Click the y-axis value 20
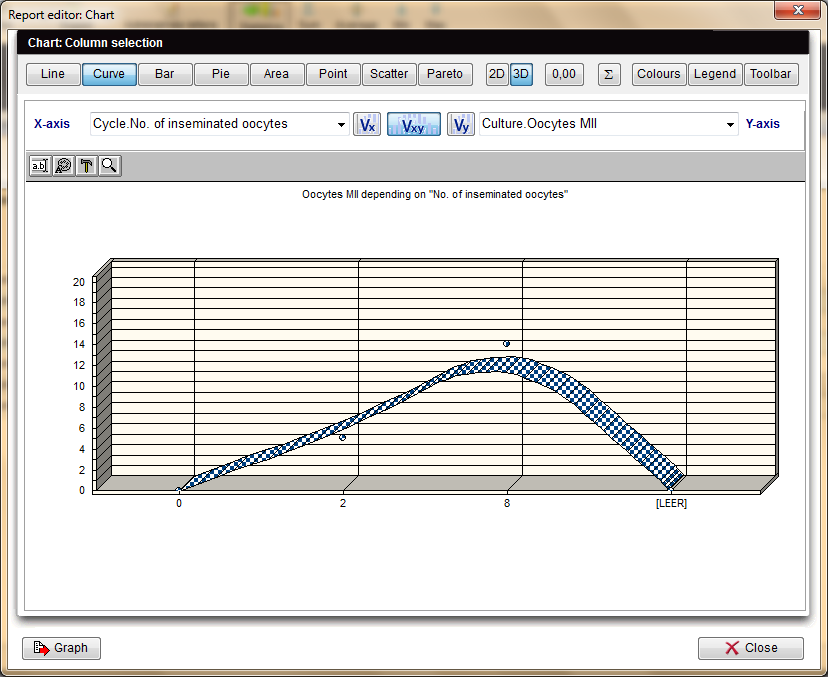The height and width of the screenshot is (677, 828). point(79,282)
